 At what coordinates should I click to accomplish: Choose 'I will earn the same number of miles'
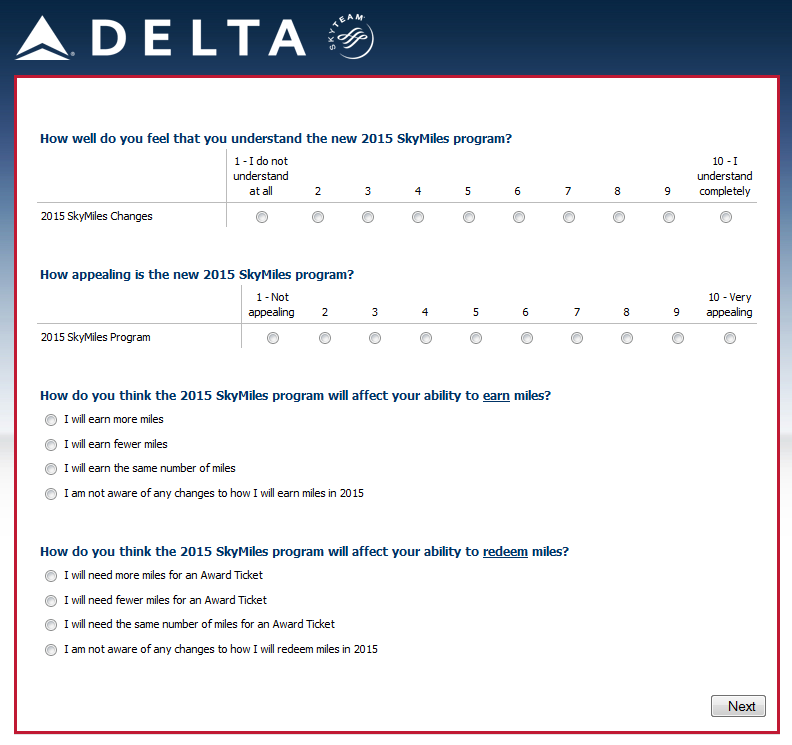pos(51,469)
